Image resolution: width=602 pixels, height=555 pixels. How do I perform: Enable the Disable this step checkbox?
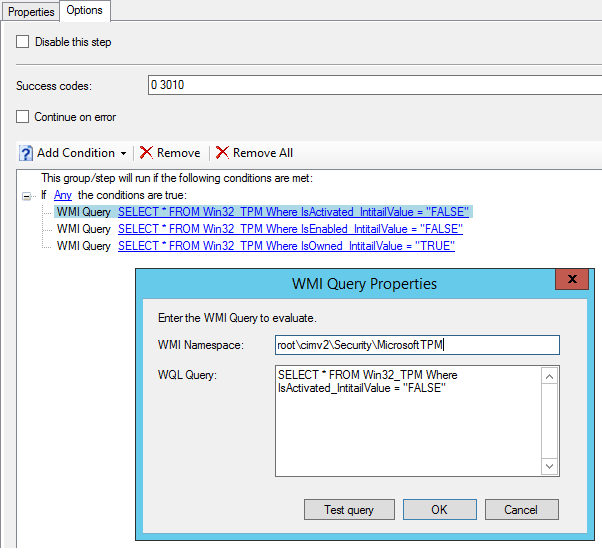click(x=23, y=42)
